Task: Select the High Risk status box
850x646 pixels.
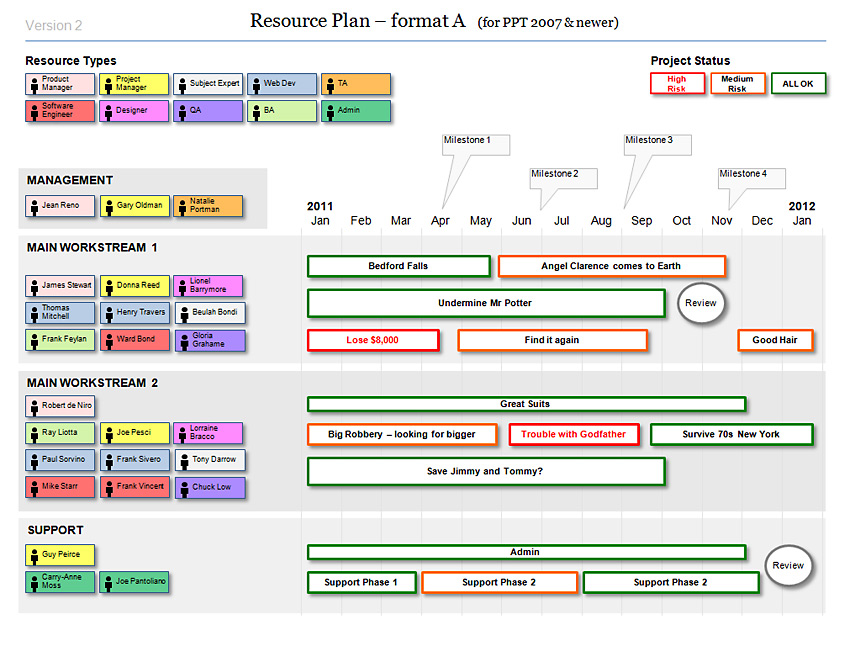Action: point(677,84)
